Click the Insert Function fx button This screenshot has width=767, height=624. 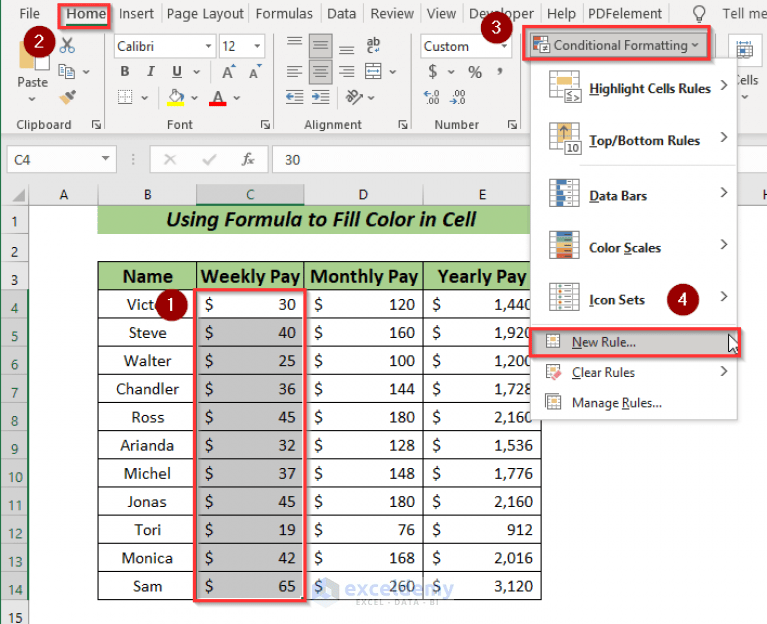(x=248, y=159)
